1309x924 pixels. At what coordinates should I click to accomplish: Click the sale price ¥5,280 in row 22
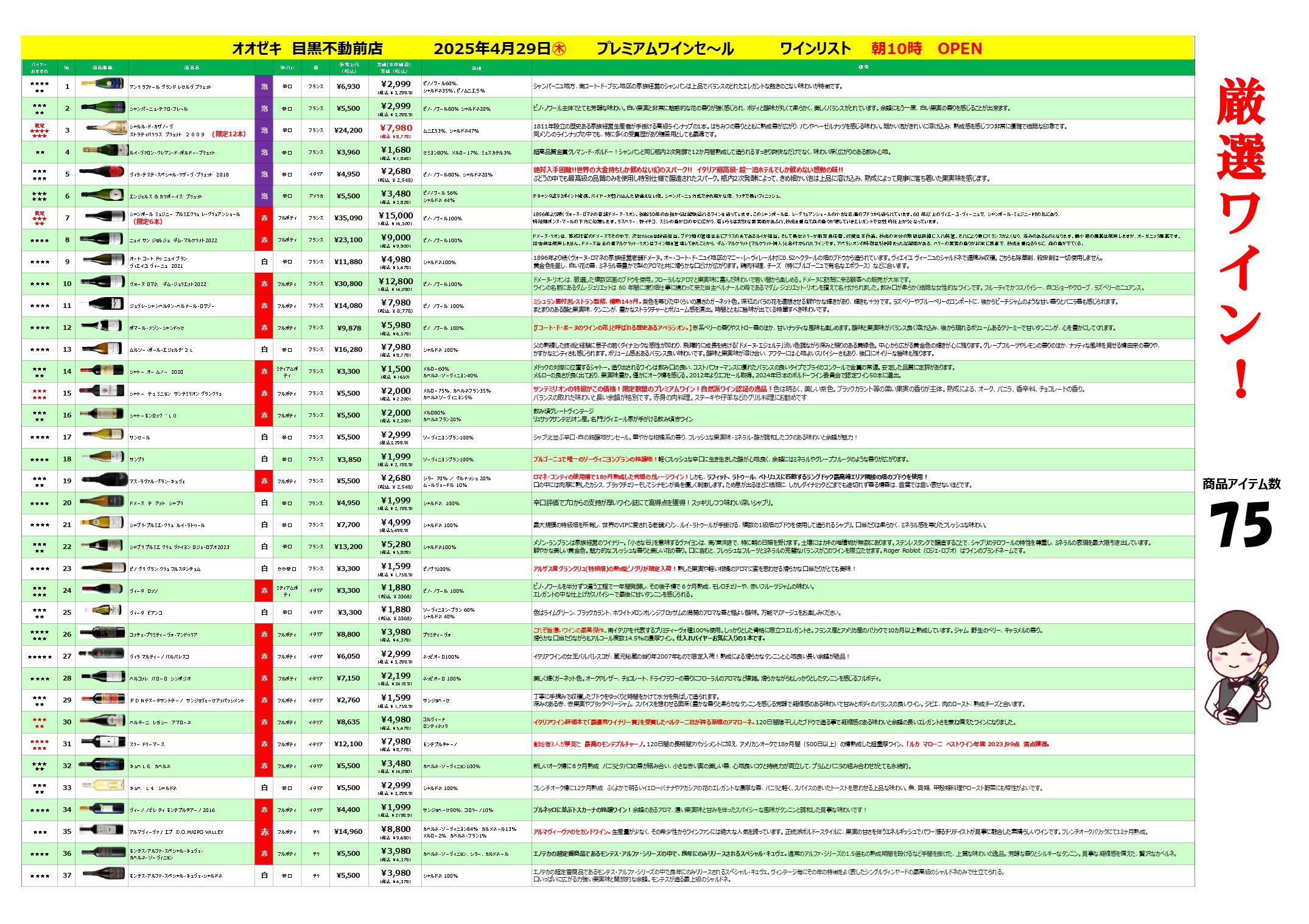point(396,544)
